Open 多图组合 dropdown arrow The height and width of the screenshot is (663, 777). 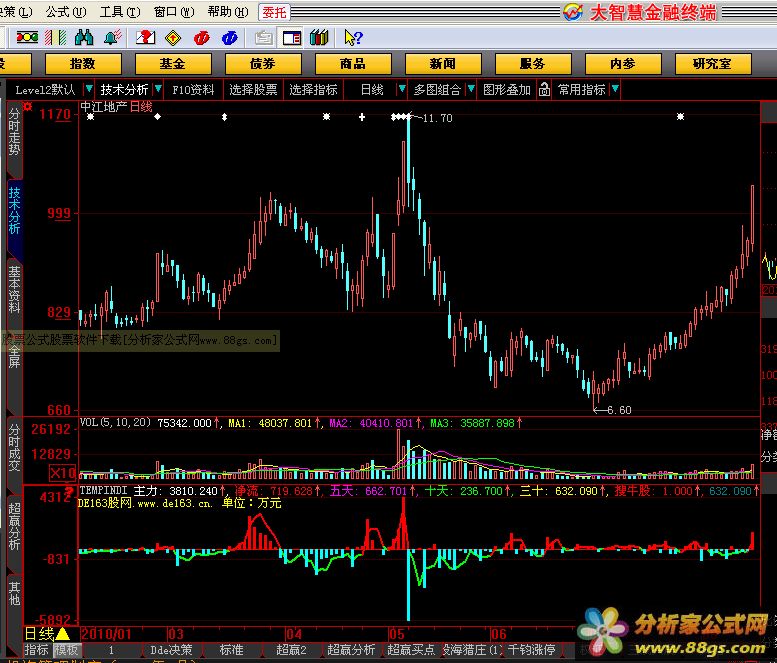click(471, 89)
